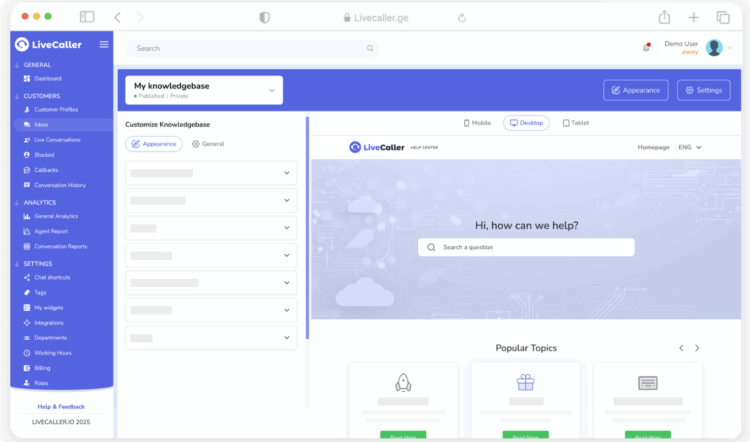
Task: Click the Search a question field
Action: (526, 247)
